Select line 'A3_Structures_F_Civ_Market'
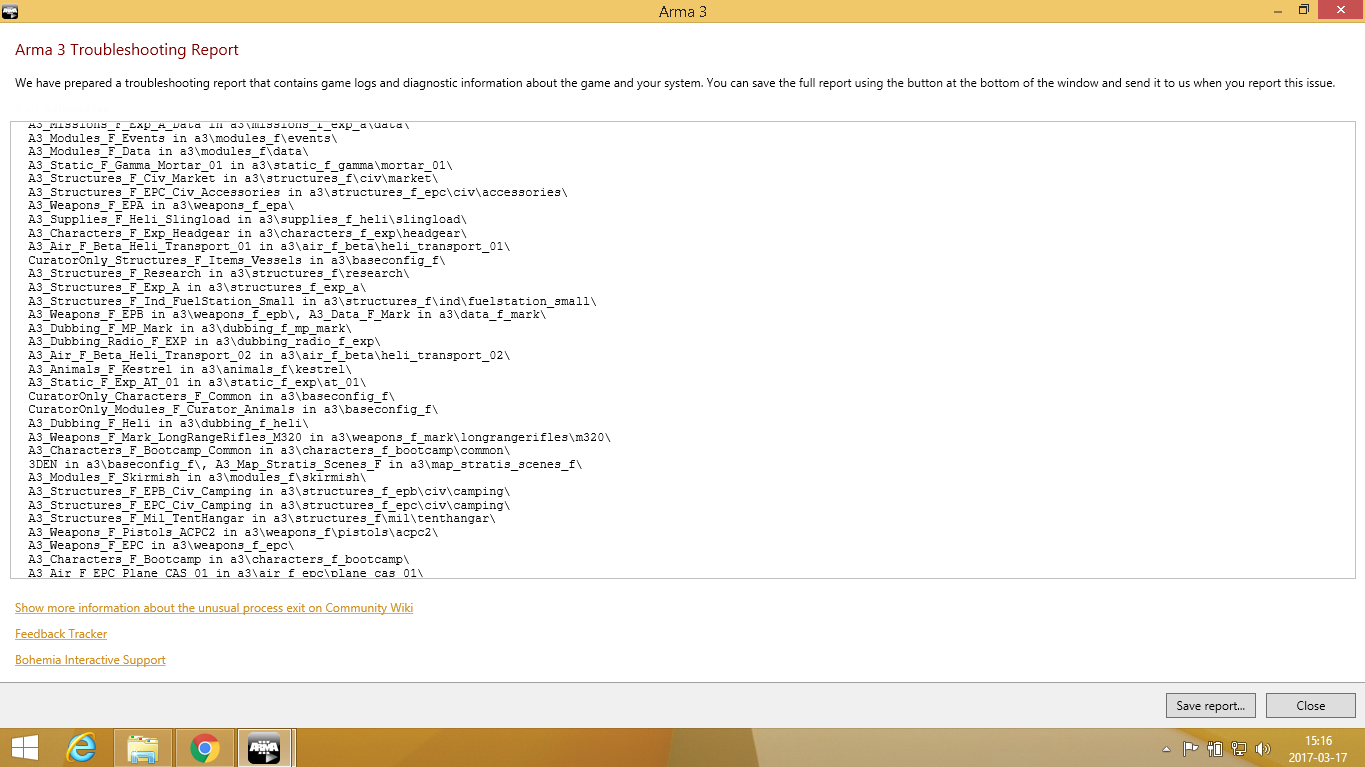This screenshot has width=1365, height=767. click(x=233, y=179)
